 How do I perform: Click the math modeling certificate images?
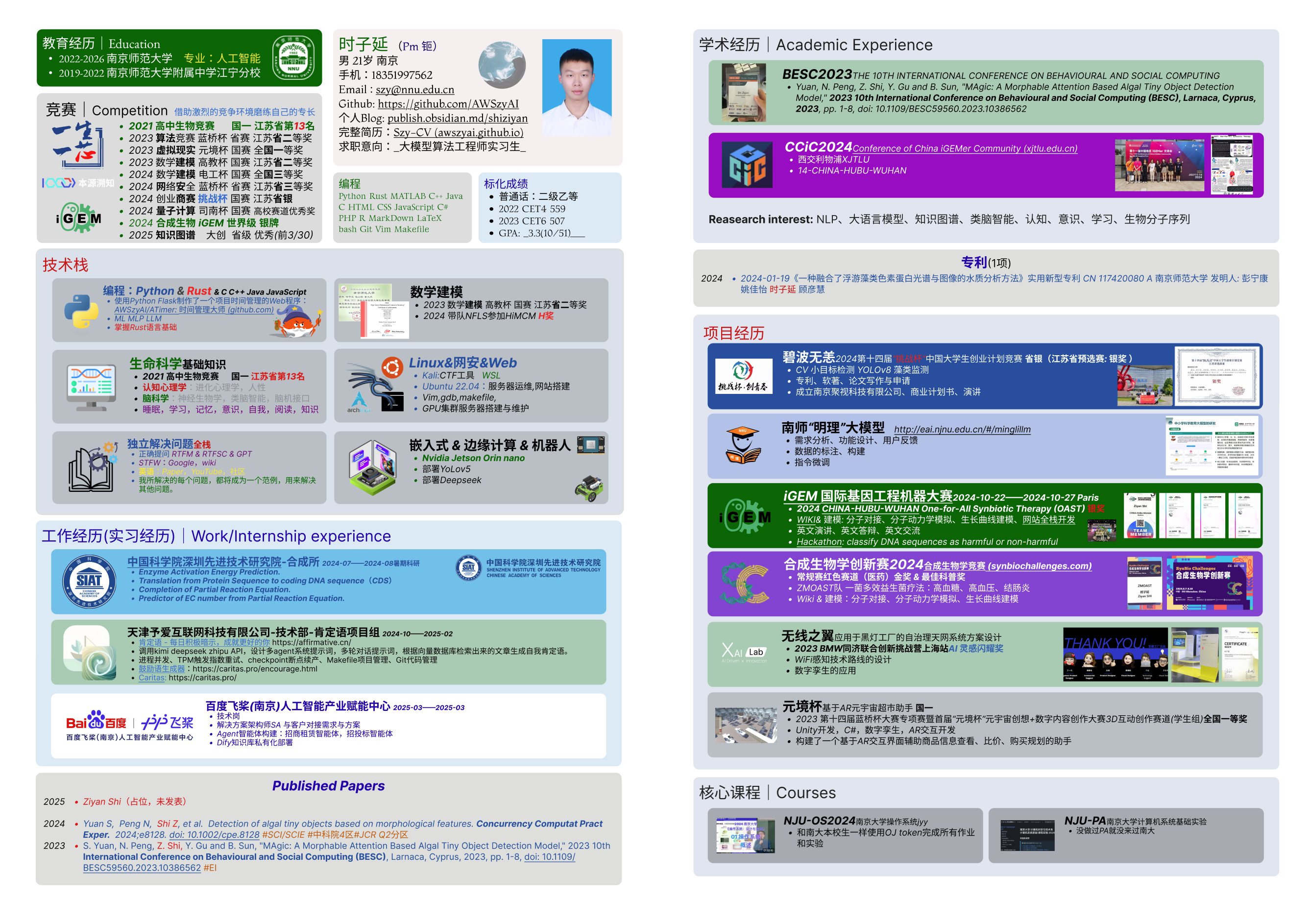373,311
